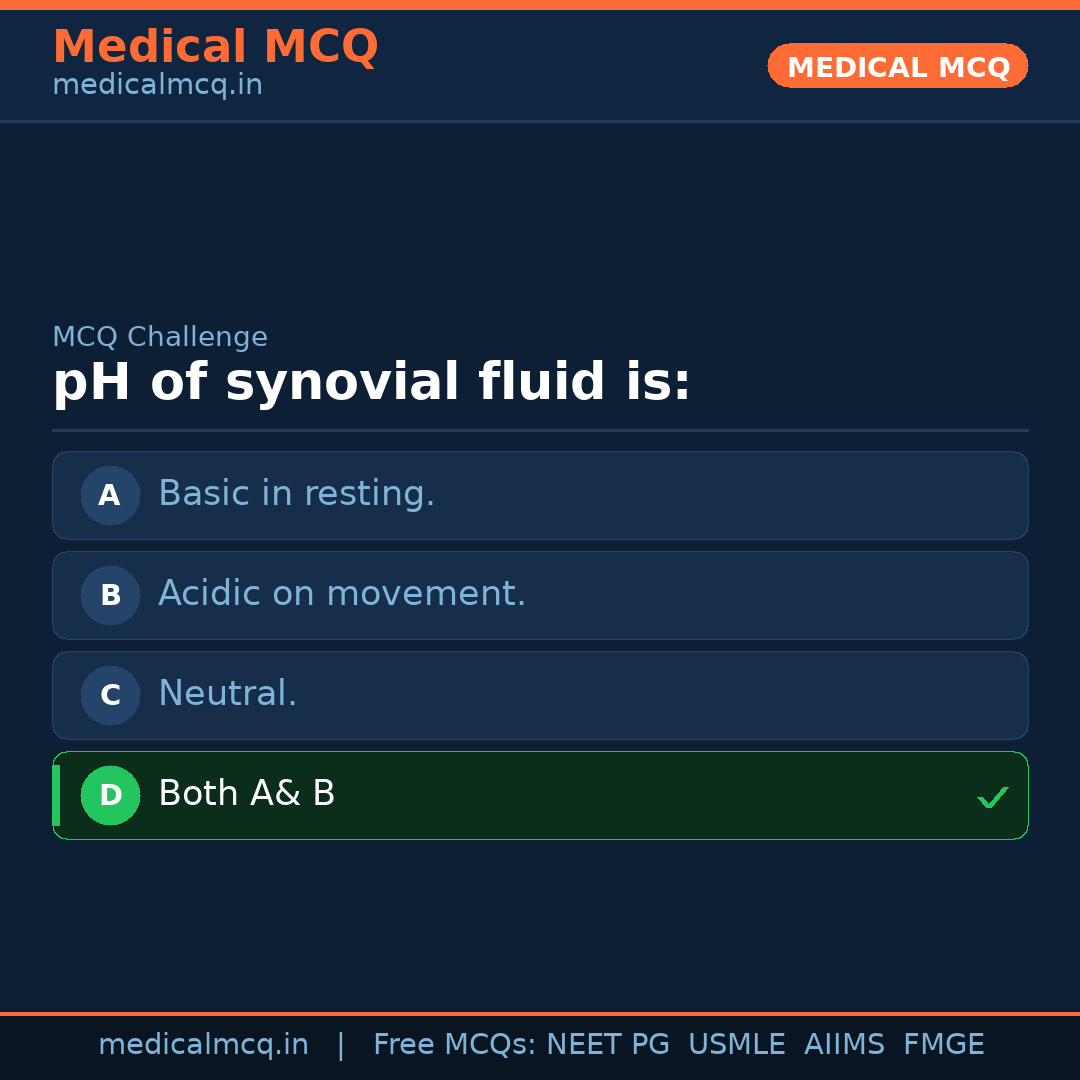Click the orange MEDICAL MCQ badge
The width and height of the screenshot is (1080, 1080).
click(897, 66)
